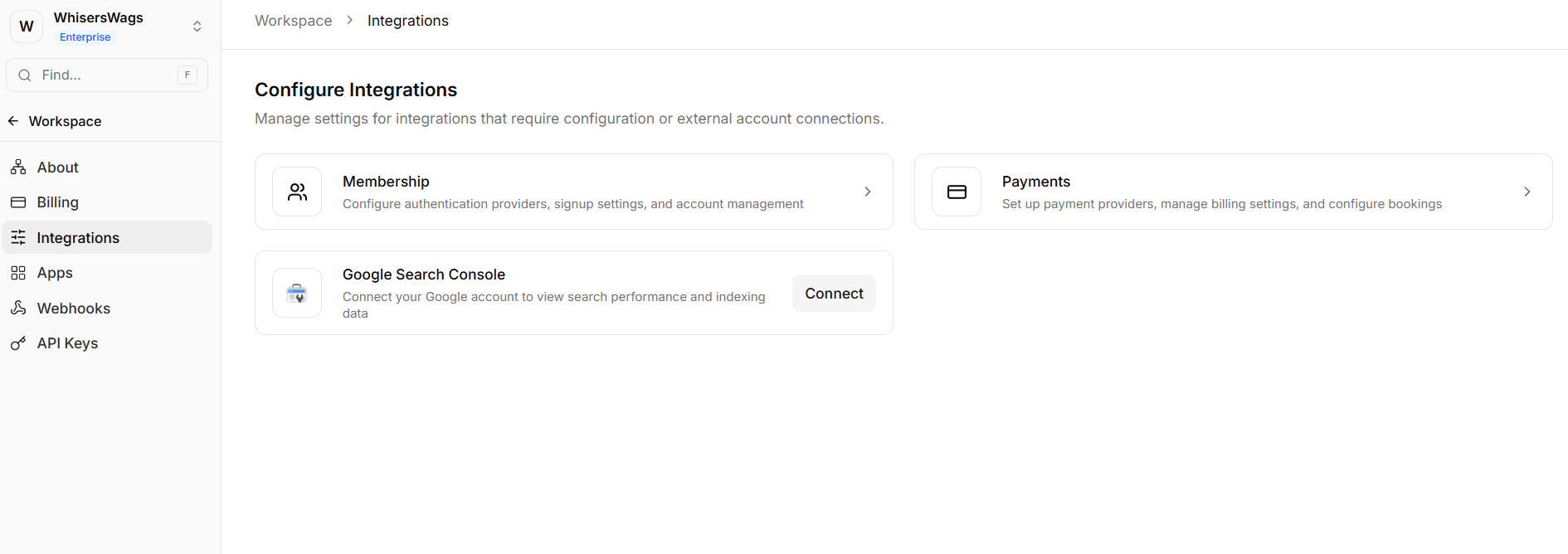Select the Integrations breadcrumb item
The width and height of the screenshot is (1568, 554).
(x=407, y=21)
